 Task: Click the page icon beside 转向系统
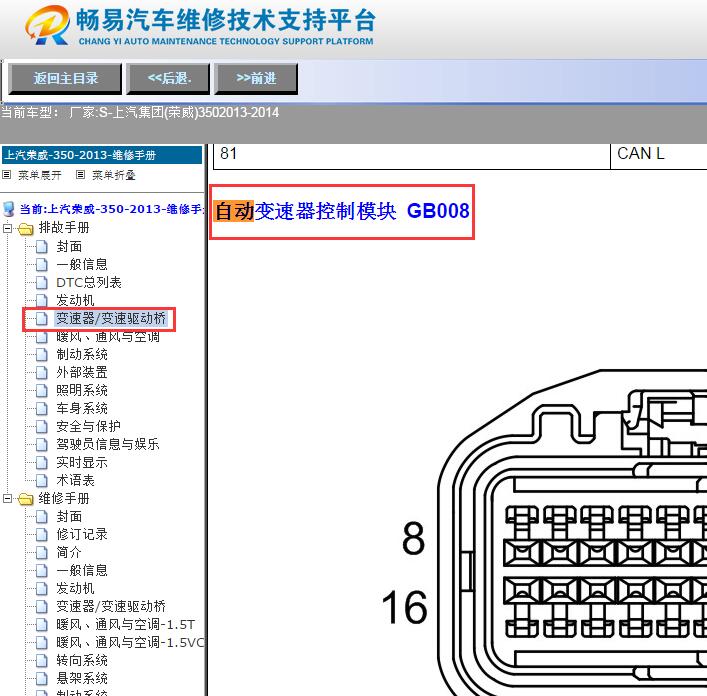41,661
